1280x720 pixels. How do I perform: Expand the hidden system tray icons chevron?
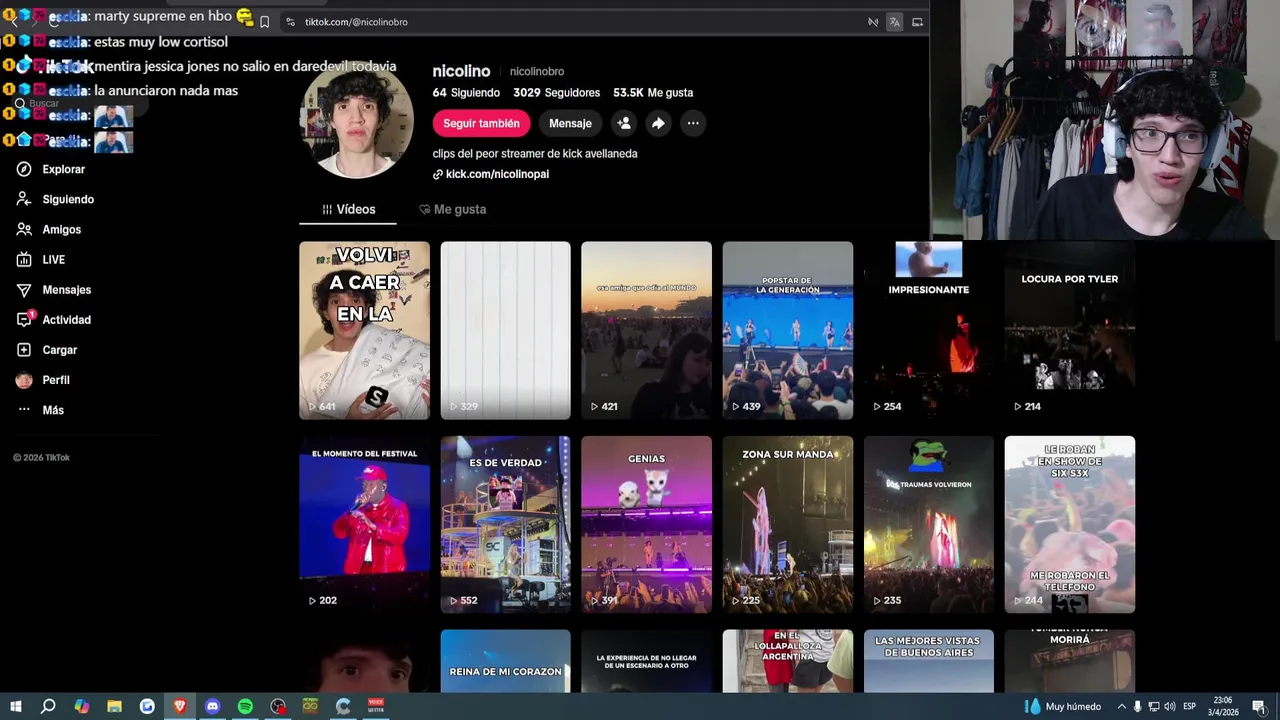tap(1121, 706)
